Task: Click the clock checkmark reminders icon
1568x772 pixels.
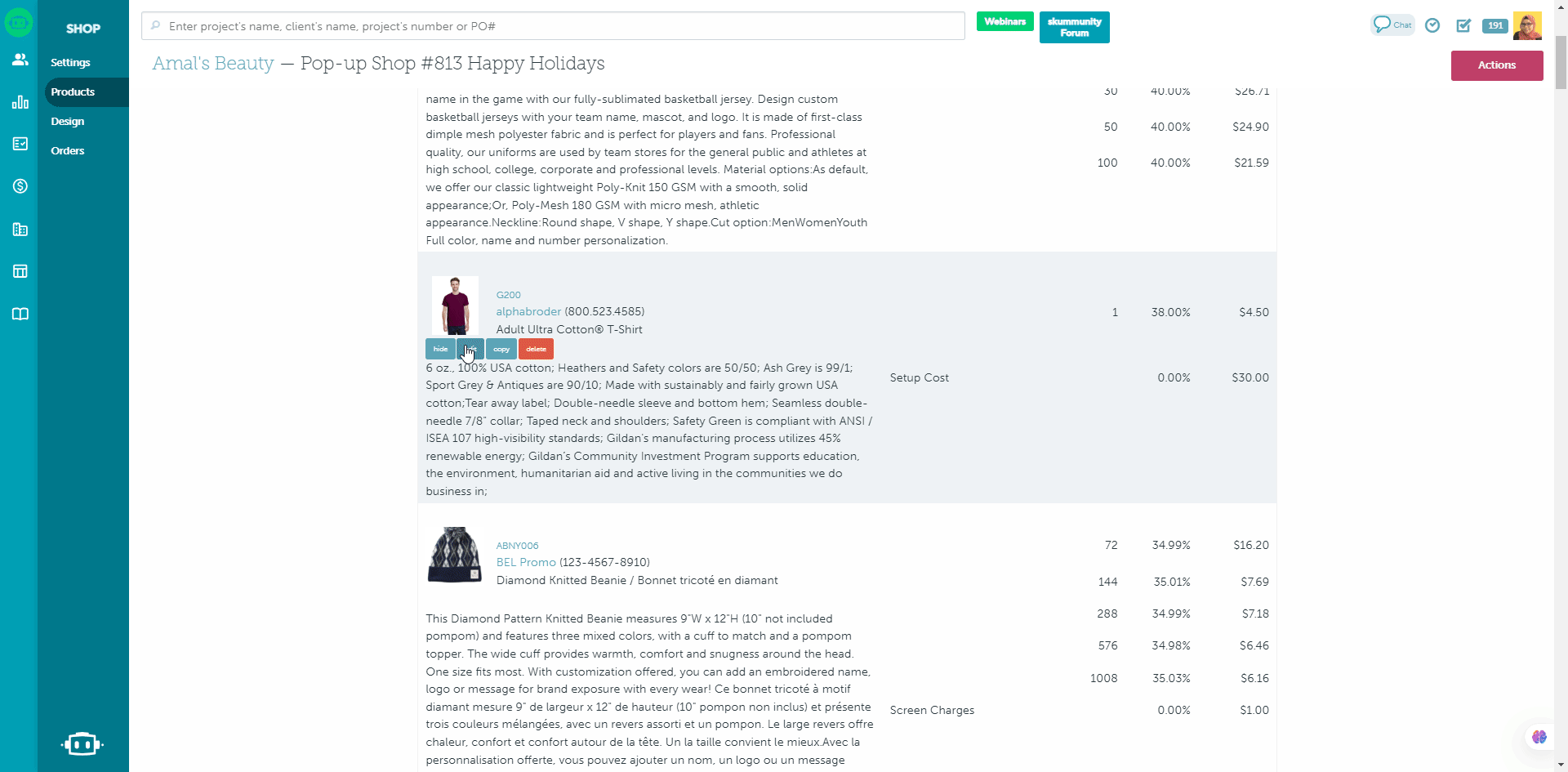Action: click(1432, 26)
